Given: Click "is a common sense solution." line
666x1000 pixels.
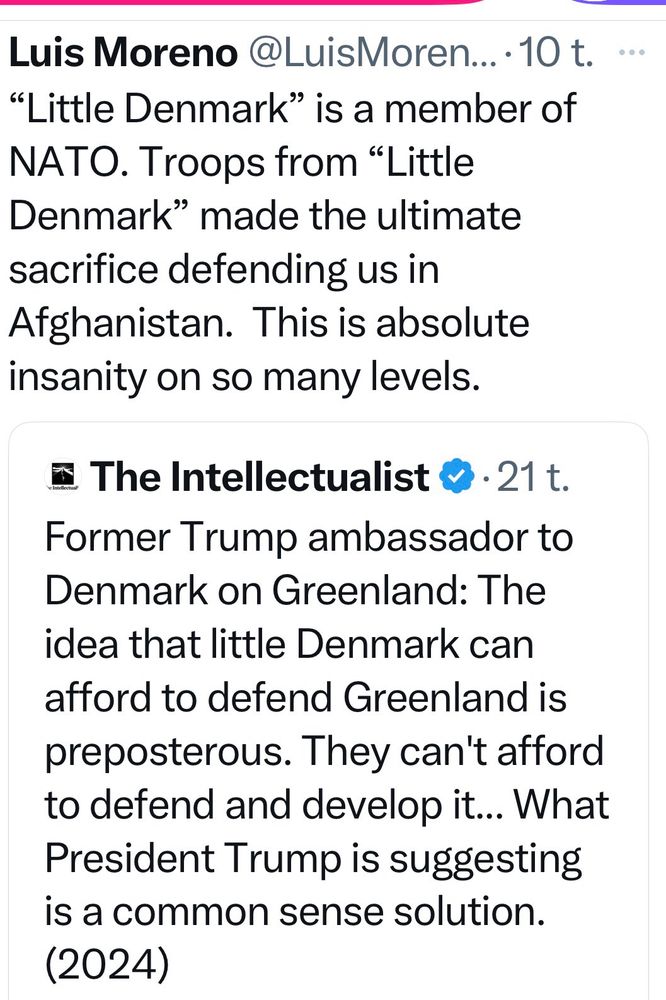Looking at the screenshot, I should pyautogui.click(x=295, y=911).
